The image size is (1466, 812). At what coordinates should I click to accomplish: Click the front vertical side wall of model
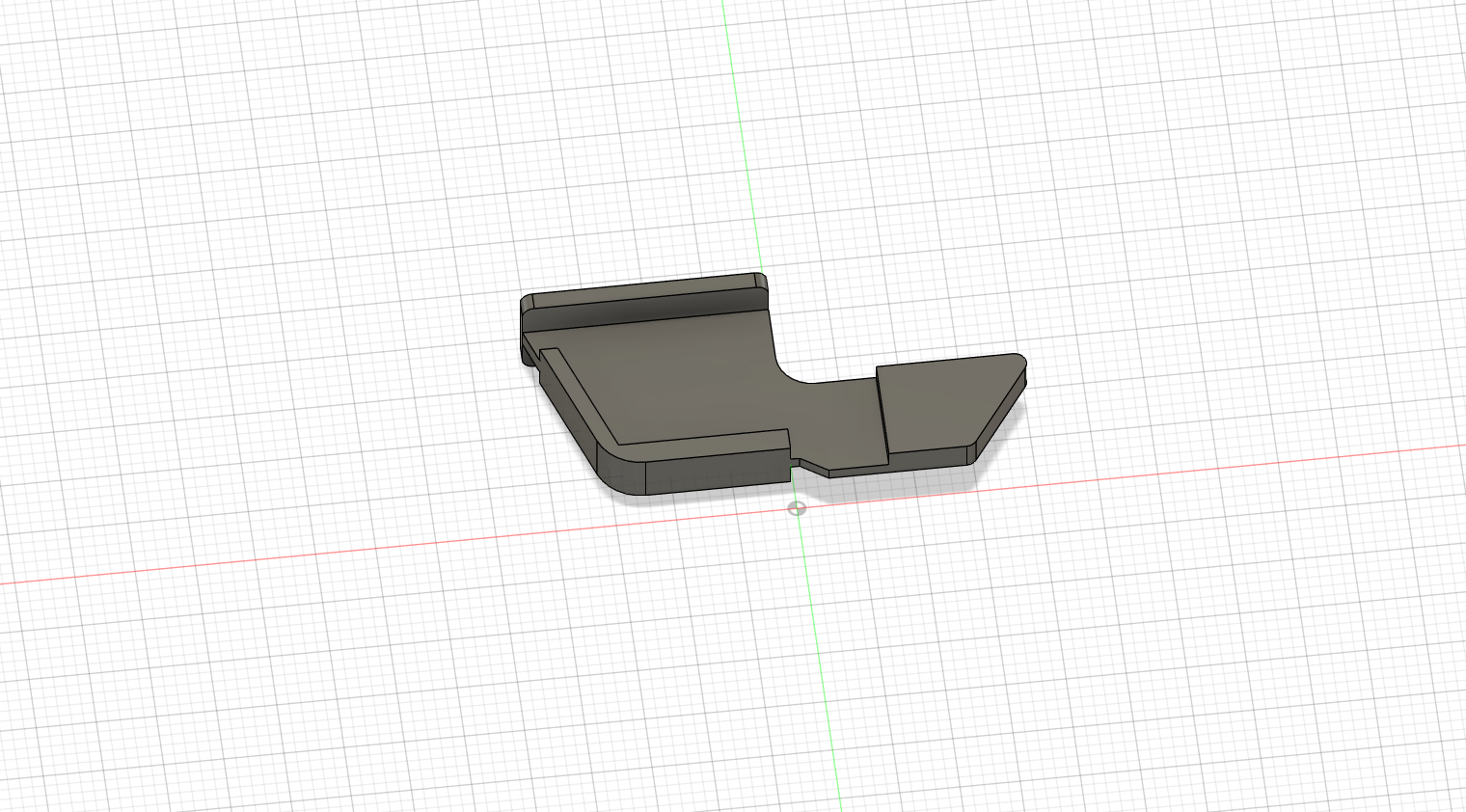[x=717, y=472]
